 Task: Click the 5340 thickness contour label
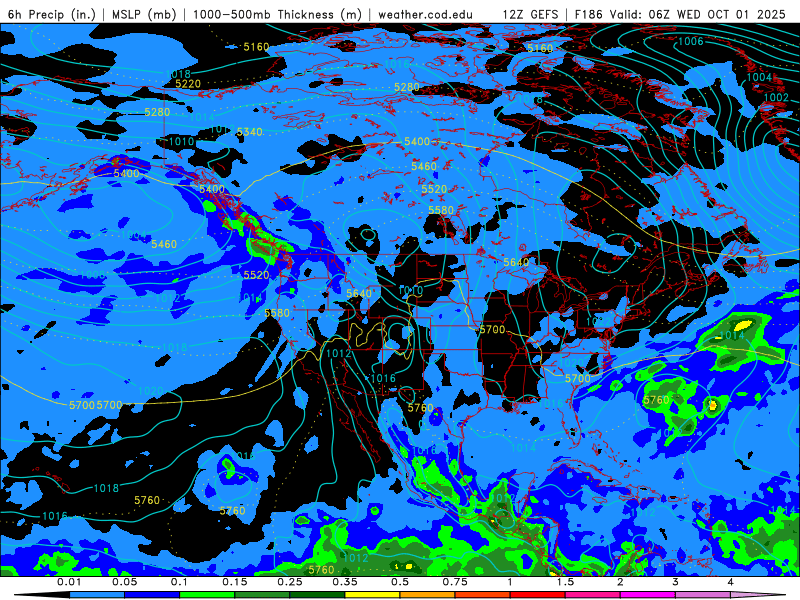(x=249, y=132)
